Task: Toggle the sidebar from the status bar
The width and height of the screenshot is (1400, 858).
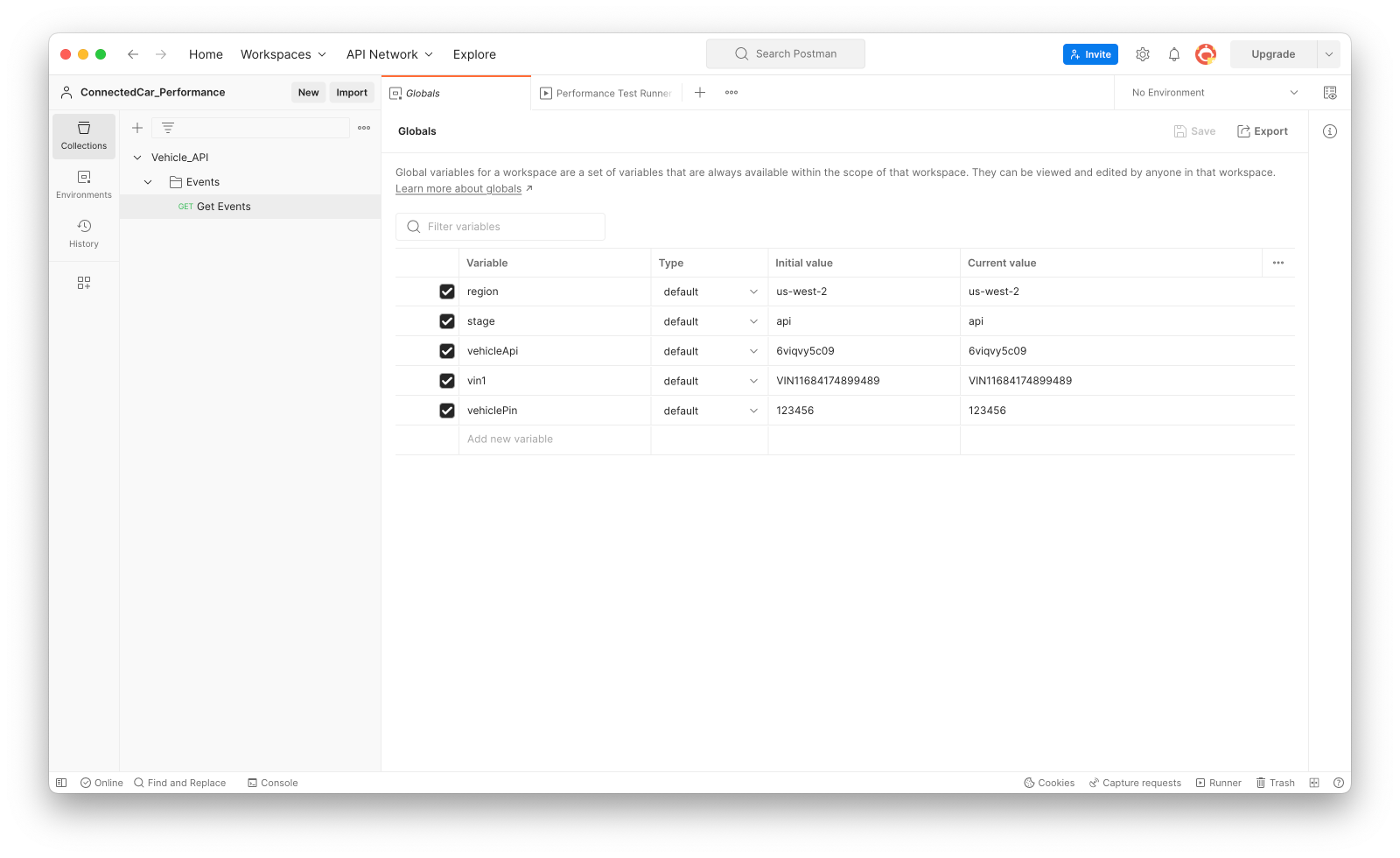Action: coord(61,783)
